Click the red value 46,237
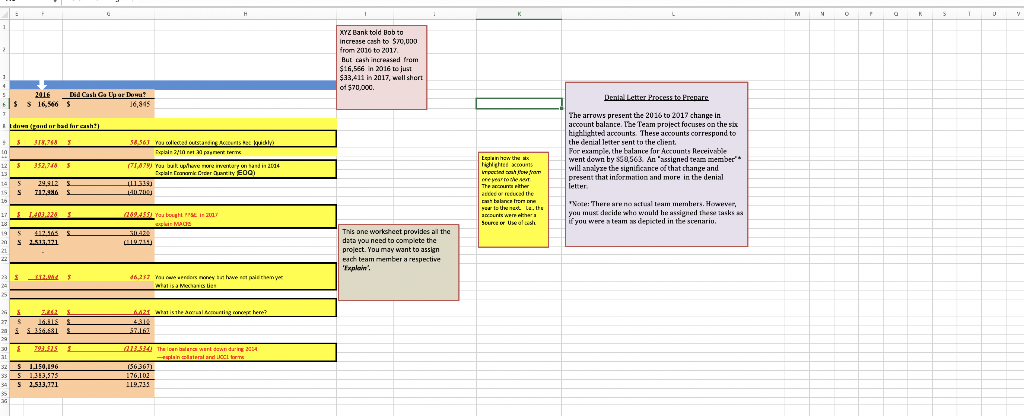 click(x=140, y=276)
